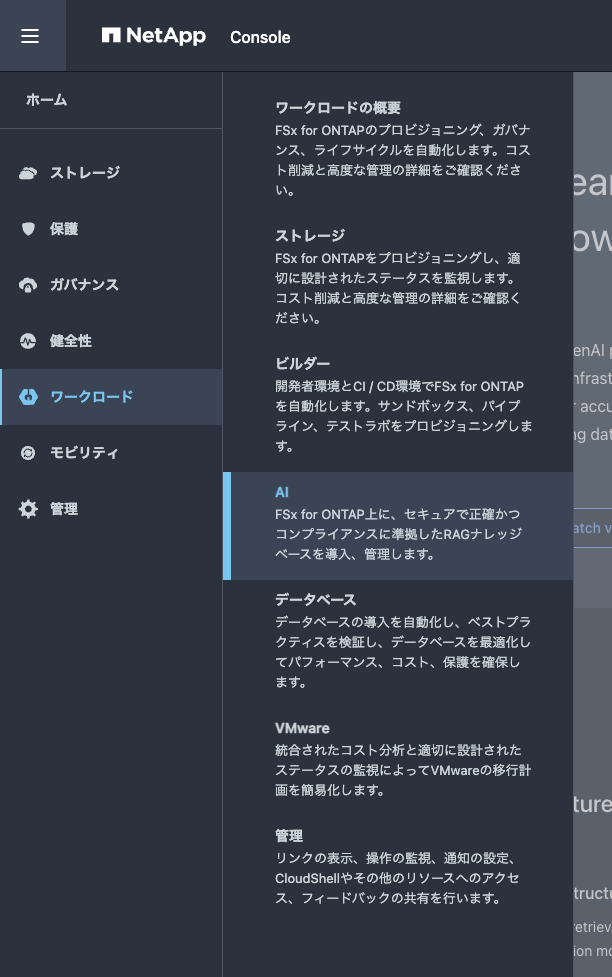Image resolution: width=612 pixels, height=977 pixels.
Task: Click the モビリティ icon
Action: pyautogui.click(x=28, y=453)
